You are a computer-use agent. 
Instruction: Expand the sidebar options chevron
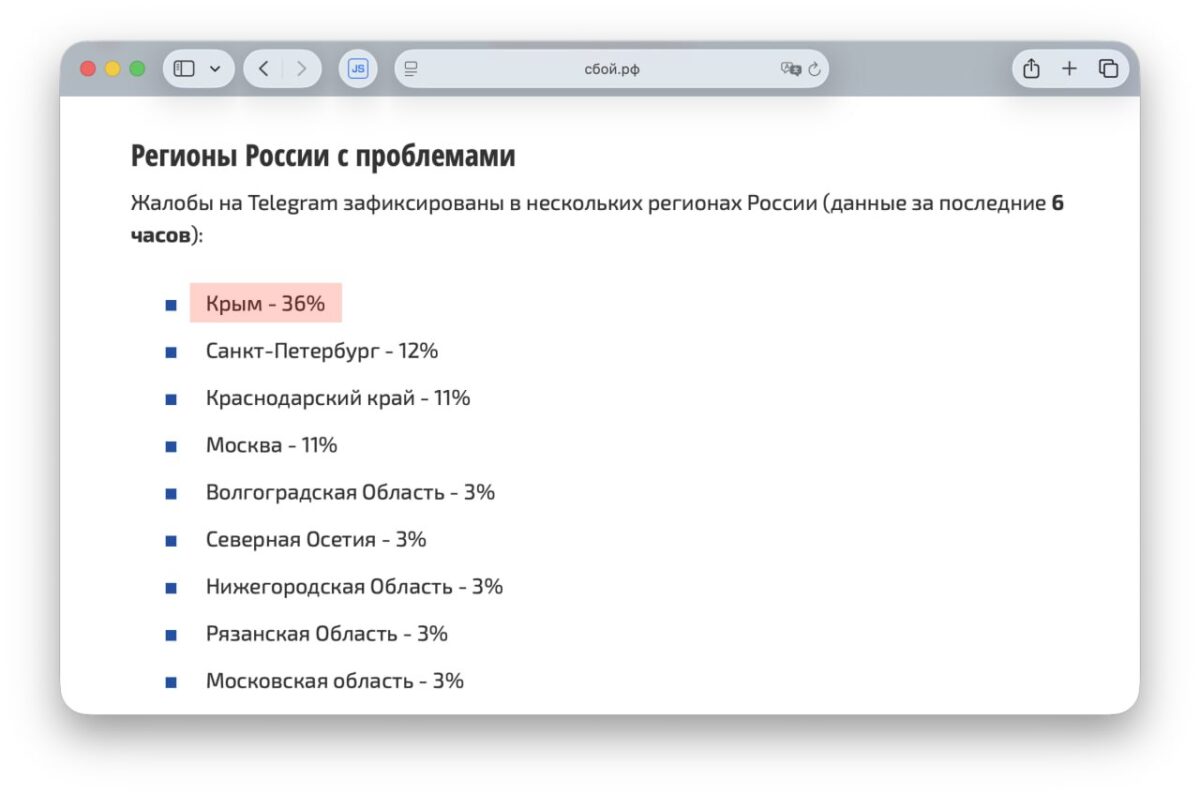(x=212, y=68)
